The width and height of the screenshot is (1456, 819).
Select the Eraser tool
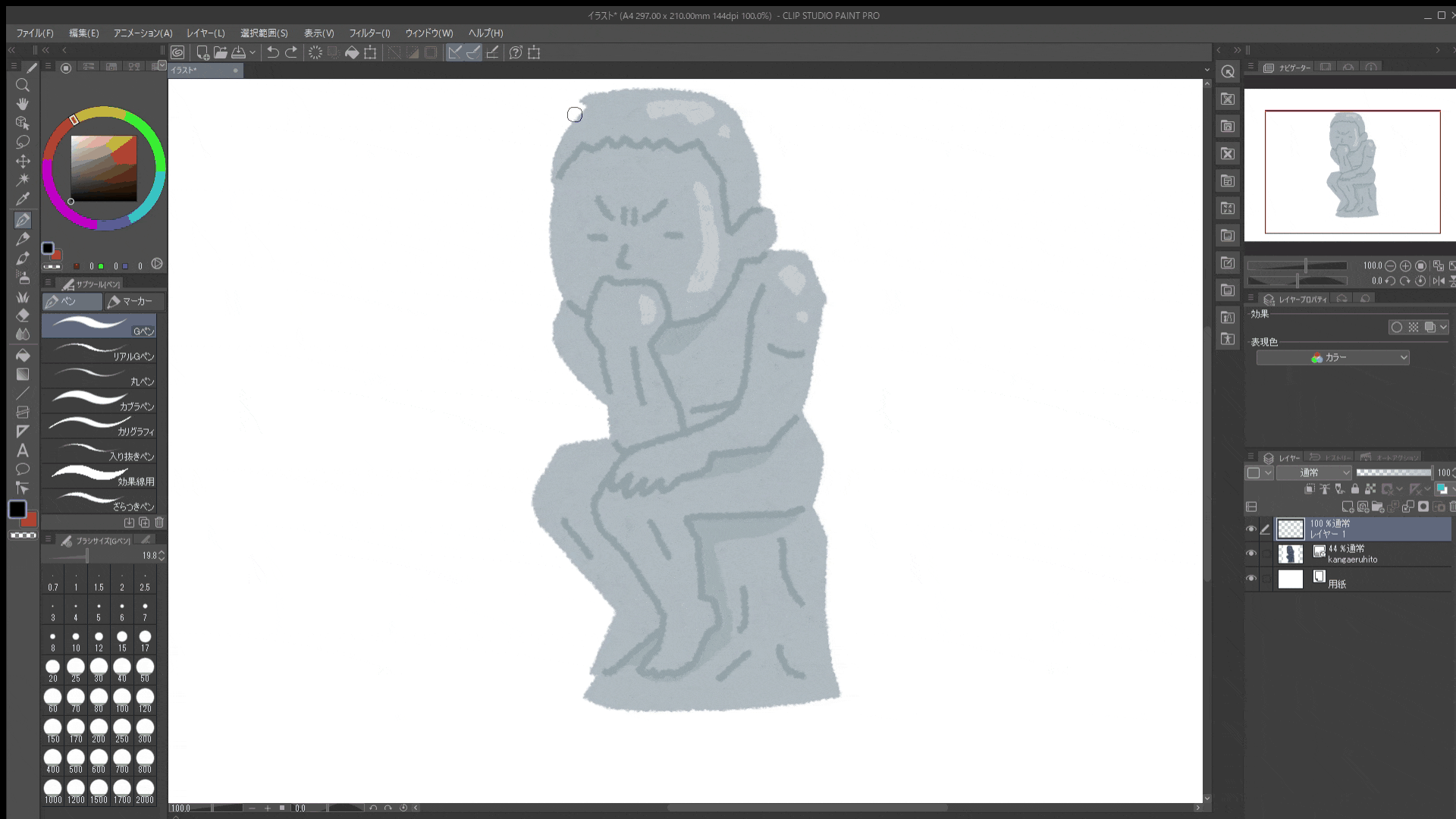click(x=23, y=315)
